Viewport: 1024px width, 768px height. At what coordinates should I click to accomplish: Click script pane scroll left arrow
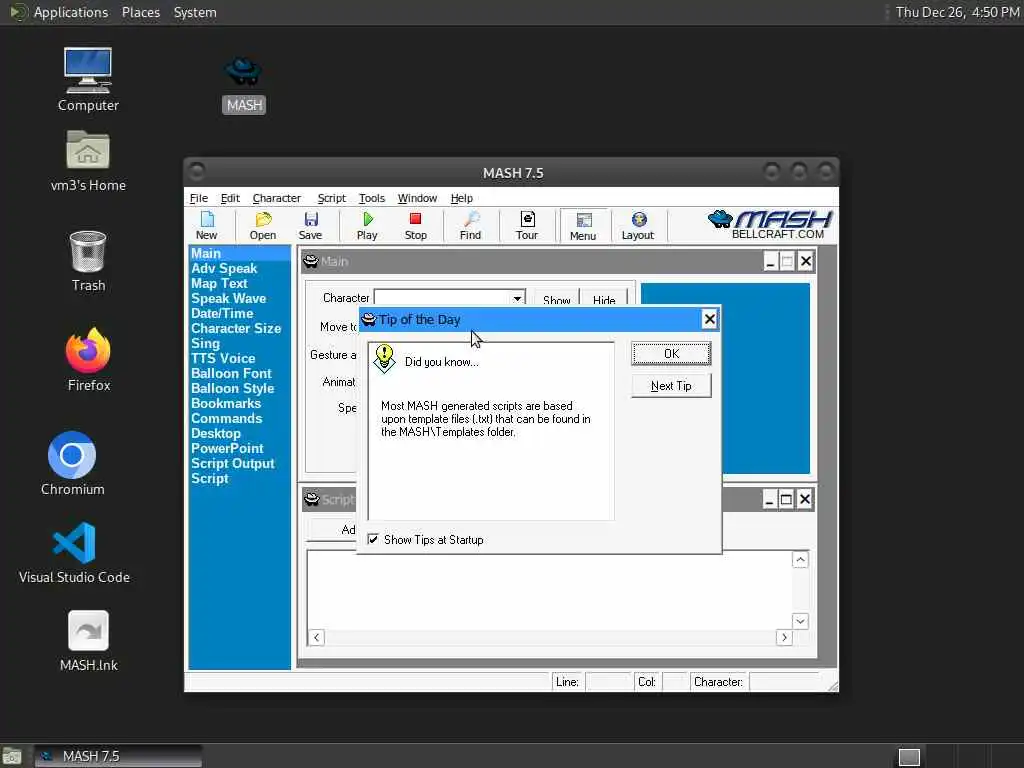tap(316, 637)
